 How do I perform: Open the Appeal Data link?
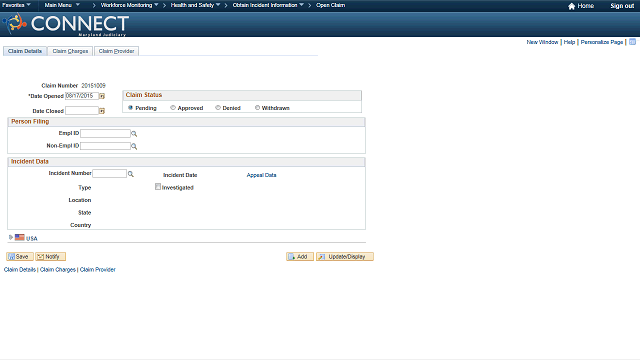261,175
